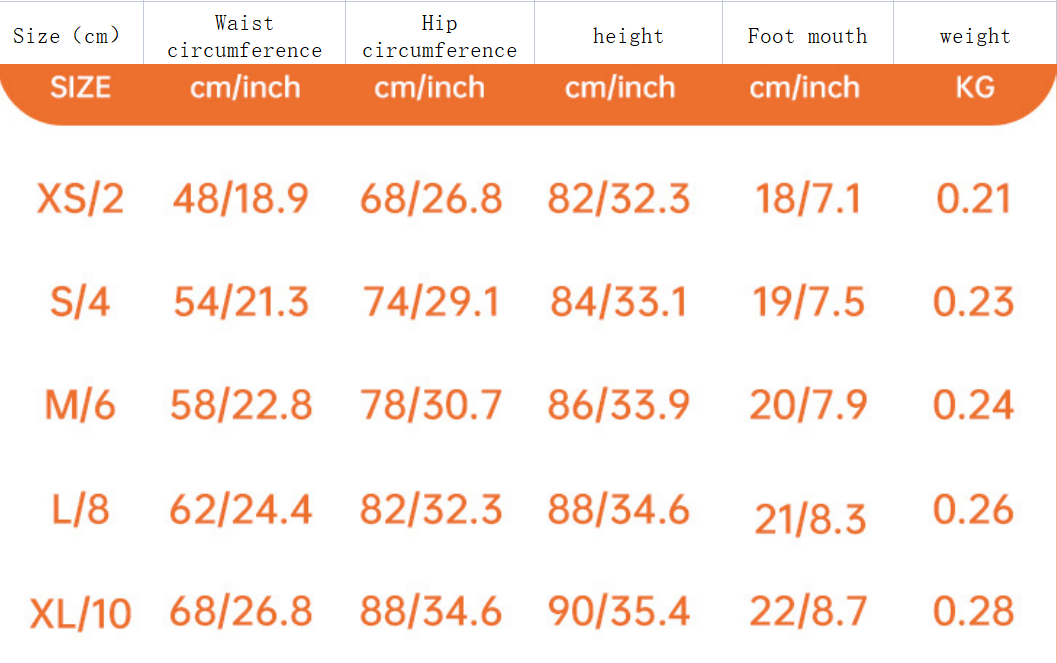Image resolution: width=1057 pixels, height=663 pixels.
Task: Click the XL/10 size row label
Action: [80, 613]
